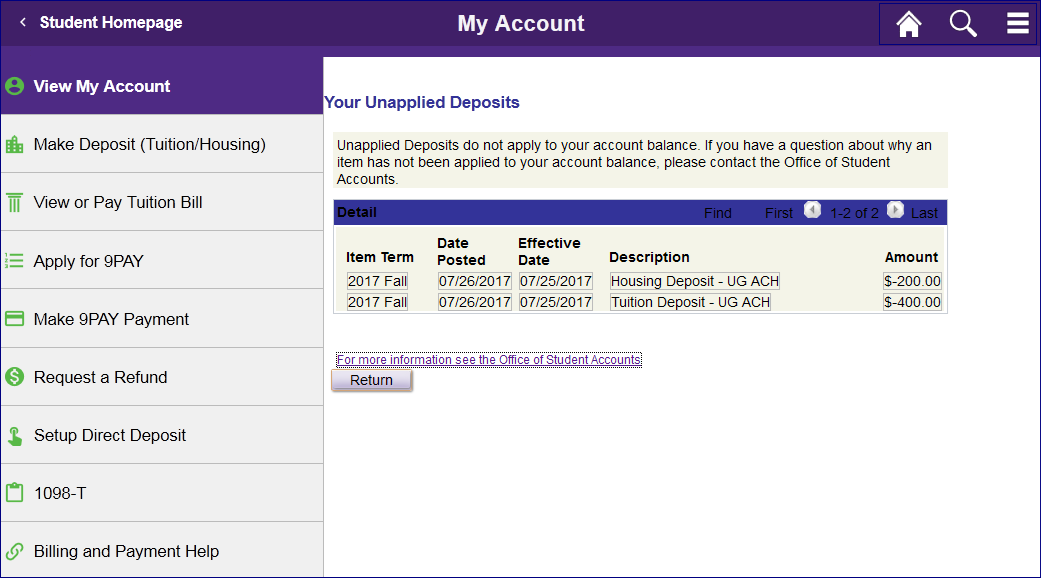Screen dimensions: 1041x578
Task: Click the 1098-T clipboard icon
Action: click(x=15, y=492)
